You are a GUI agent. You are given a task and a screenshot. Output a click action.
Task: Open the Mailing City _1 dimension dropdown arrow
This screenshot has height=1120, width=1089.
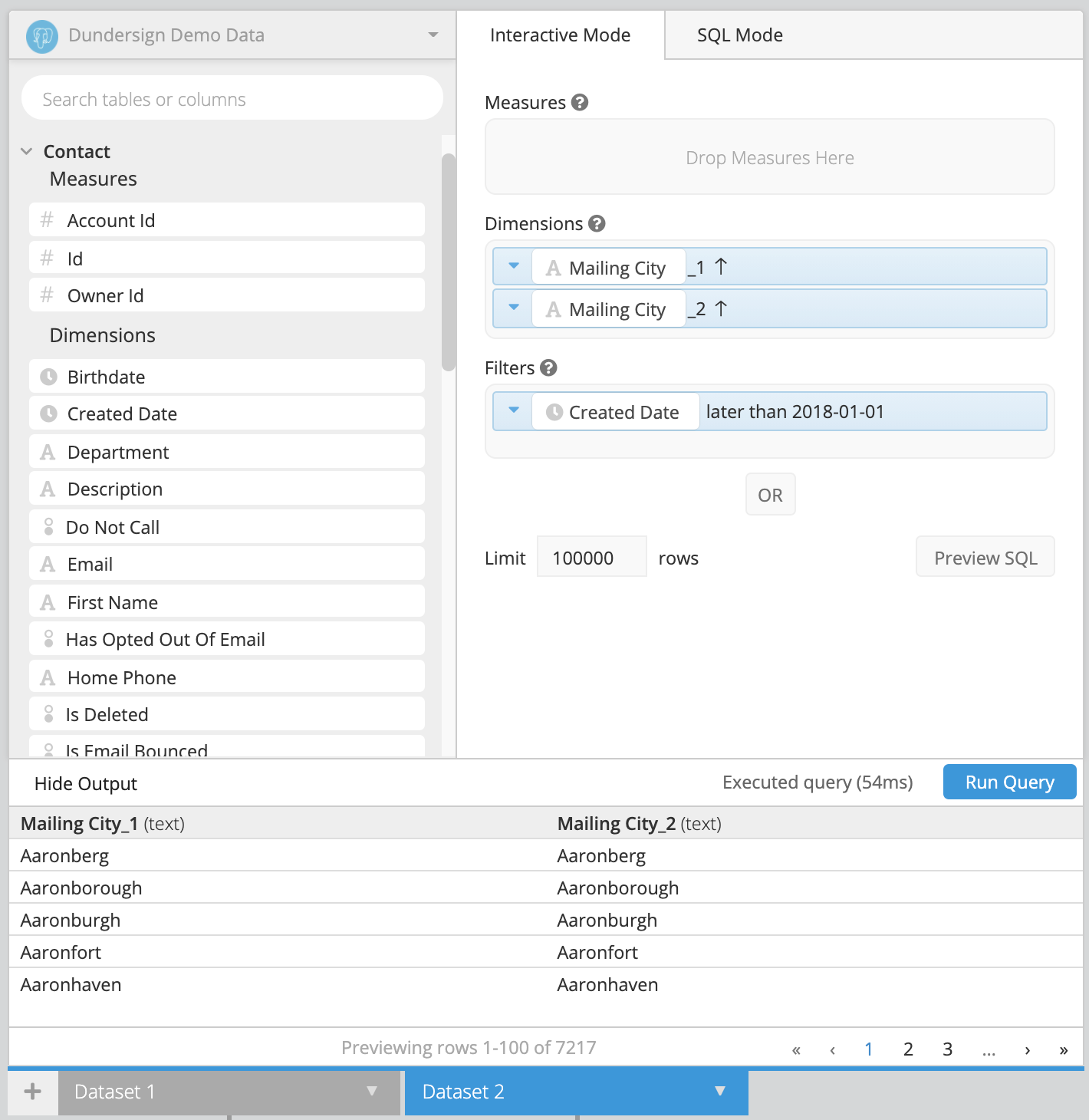click(514, 266)
